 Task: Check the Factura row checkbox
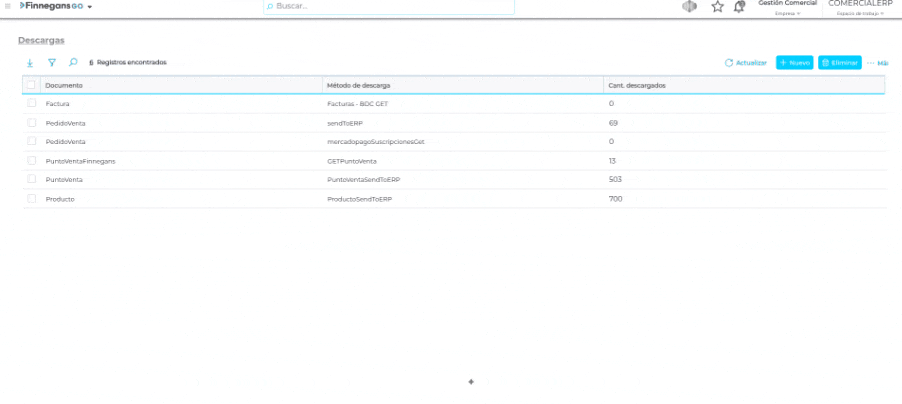(31, 103)
